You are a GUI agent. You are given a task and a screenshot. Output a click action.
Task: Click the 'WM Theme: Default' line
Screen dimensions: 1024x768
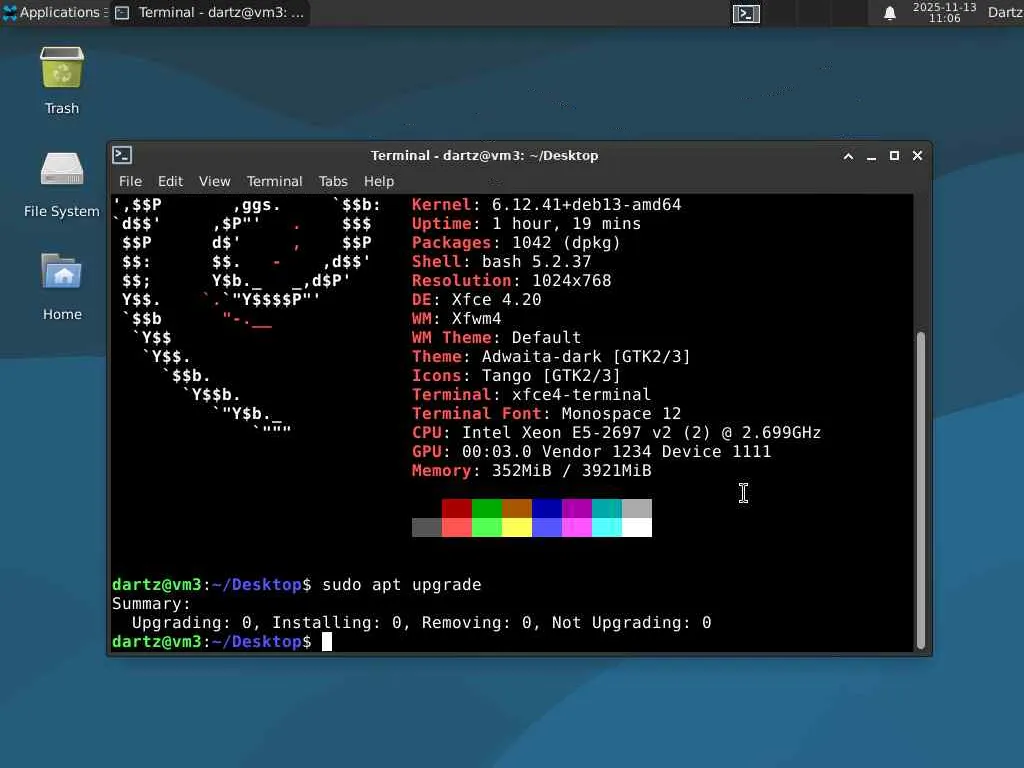pyautogui.click(x=496, y=337)
